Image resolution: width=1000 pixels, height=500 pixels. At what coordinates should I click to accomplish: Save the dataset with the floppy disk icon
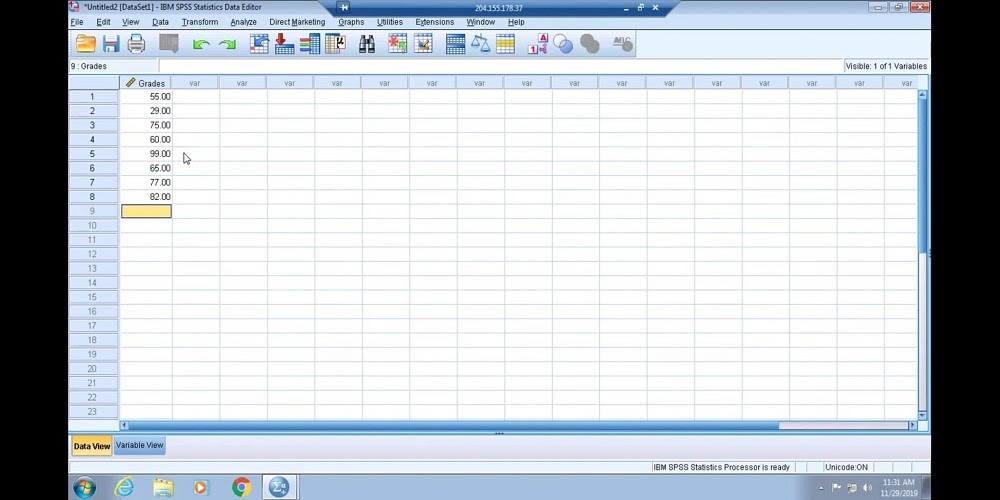(x=111, y=44)
